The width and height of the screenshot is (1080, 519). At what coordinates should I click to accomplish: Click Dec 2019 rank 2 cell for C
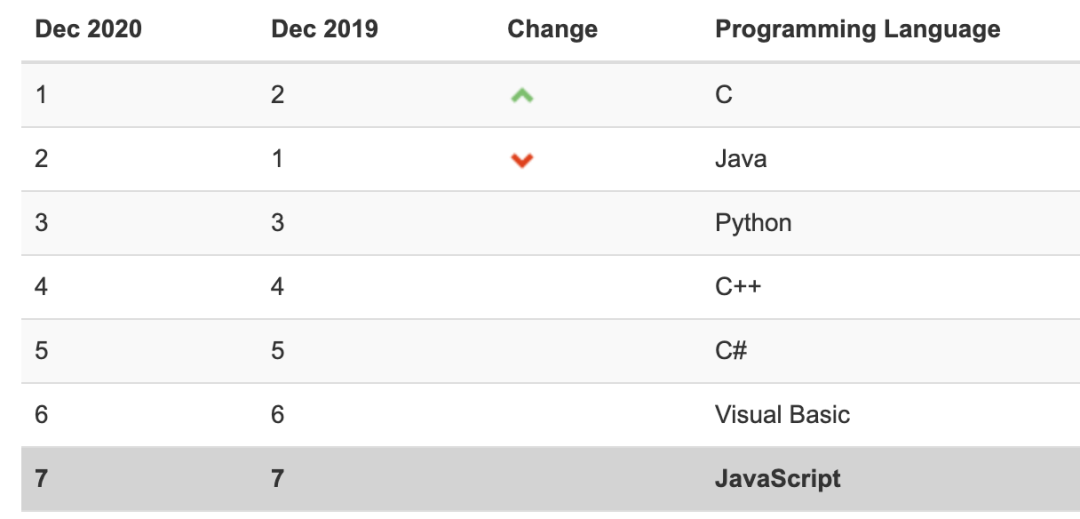tap(277, 95)
